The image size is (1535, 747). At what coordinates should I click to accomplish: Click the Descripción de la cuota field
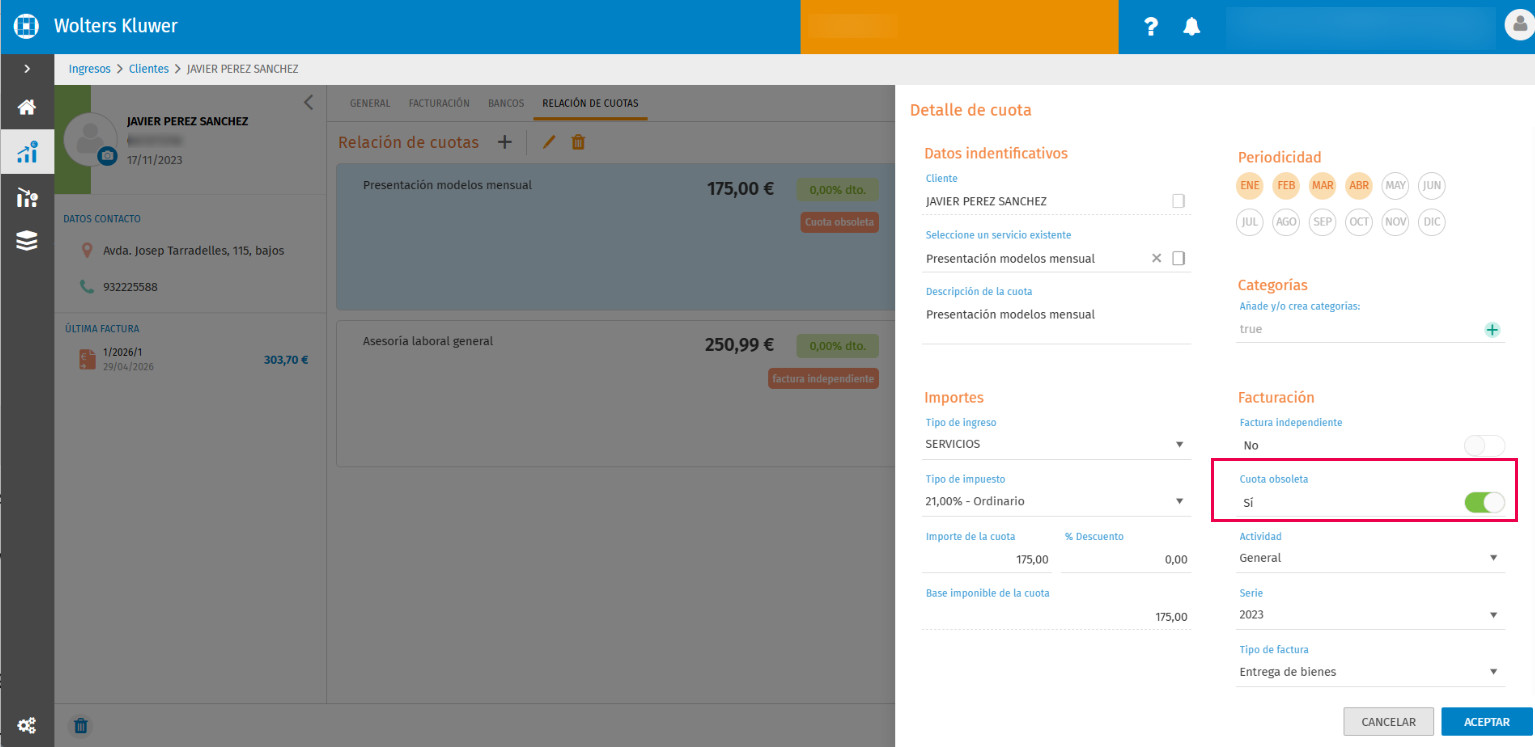[x=1057, y=318]
